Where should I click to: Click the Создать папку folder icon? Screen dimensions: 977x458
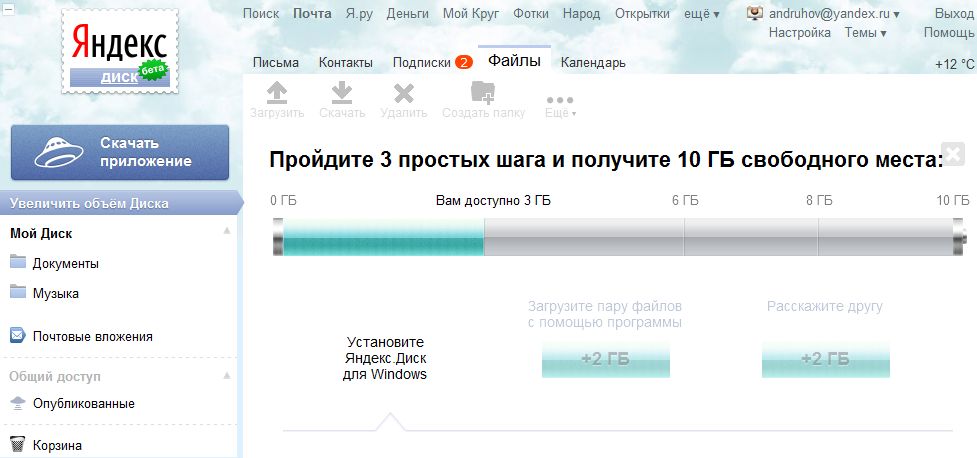pos(483,92)
